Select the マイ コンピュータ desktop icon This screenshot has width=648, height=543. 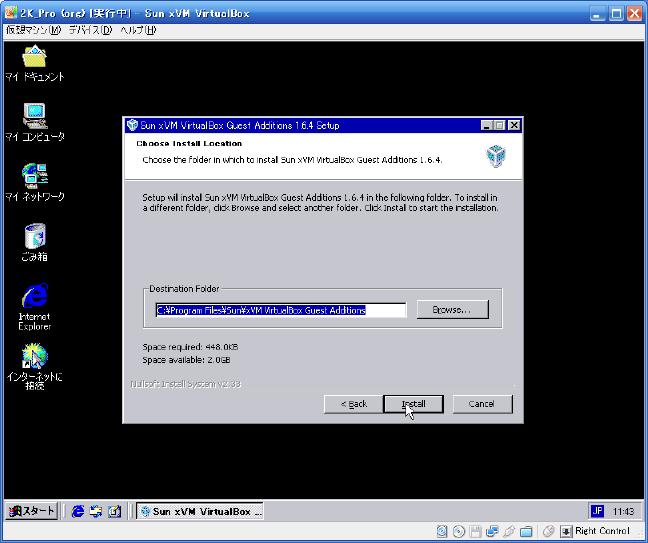tap(35, 123)
